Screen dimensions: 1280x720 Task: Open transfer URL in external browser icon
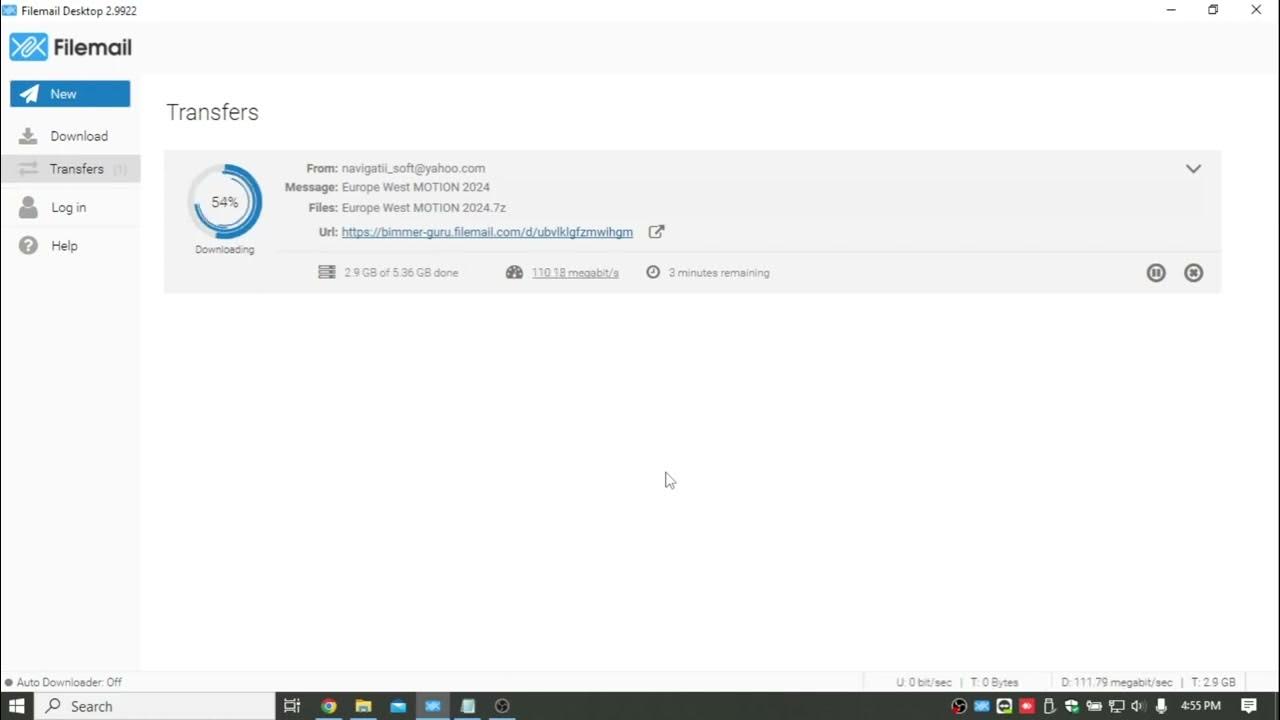tap(656, 232)
